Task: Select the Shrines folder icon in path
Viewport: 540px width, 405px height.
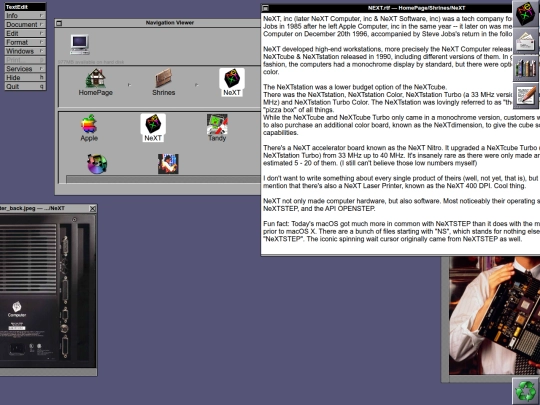Action: coord(163,78)
